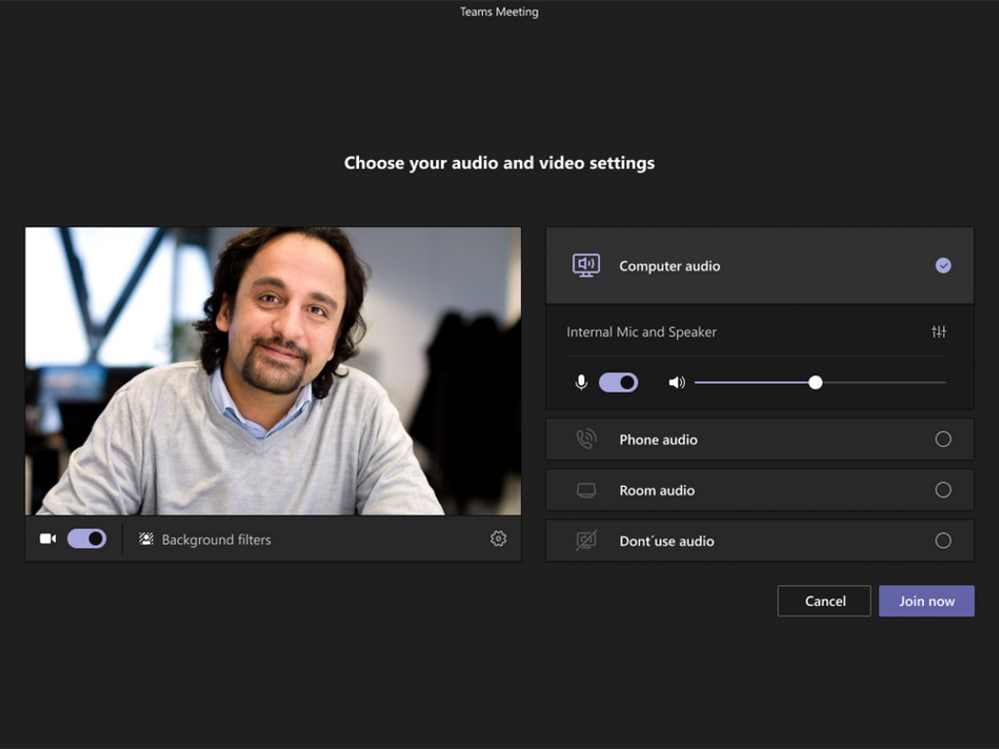Click the Internal Mic and Speaker label
Image resolution: width=999 pixels, height=749 pixels.
(x=641, y=332)
